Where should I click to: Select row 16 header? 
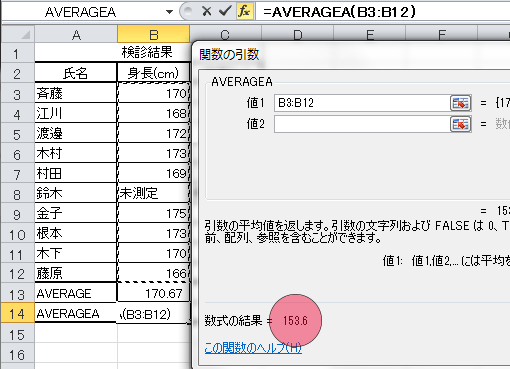click(18, 354)
